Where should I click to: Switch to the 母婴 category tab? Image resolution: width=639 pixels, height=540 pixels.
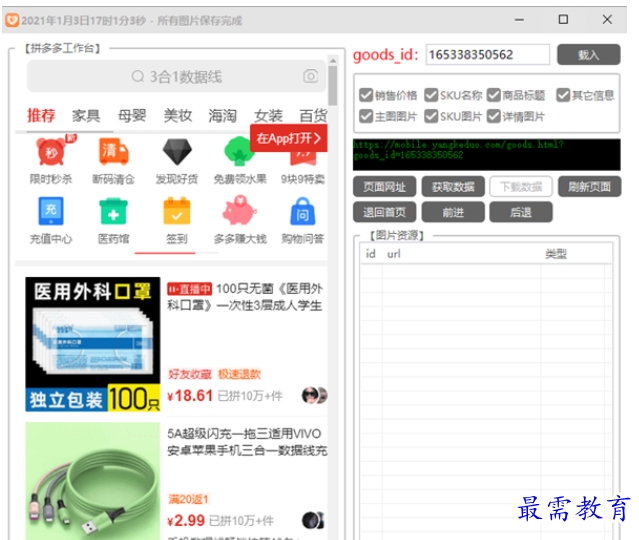132,116
